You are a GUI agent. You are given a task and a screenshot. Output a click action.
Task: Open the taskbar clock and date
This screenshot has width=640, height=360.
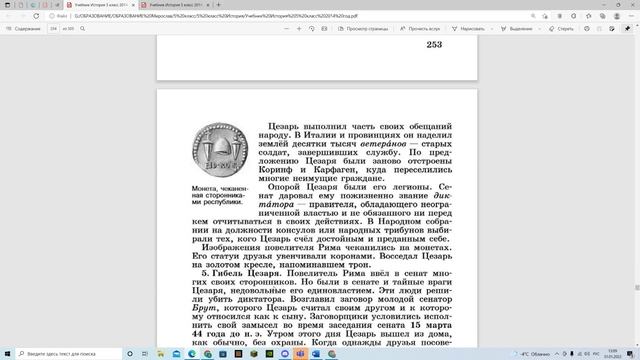pos(613,353)
